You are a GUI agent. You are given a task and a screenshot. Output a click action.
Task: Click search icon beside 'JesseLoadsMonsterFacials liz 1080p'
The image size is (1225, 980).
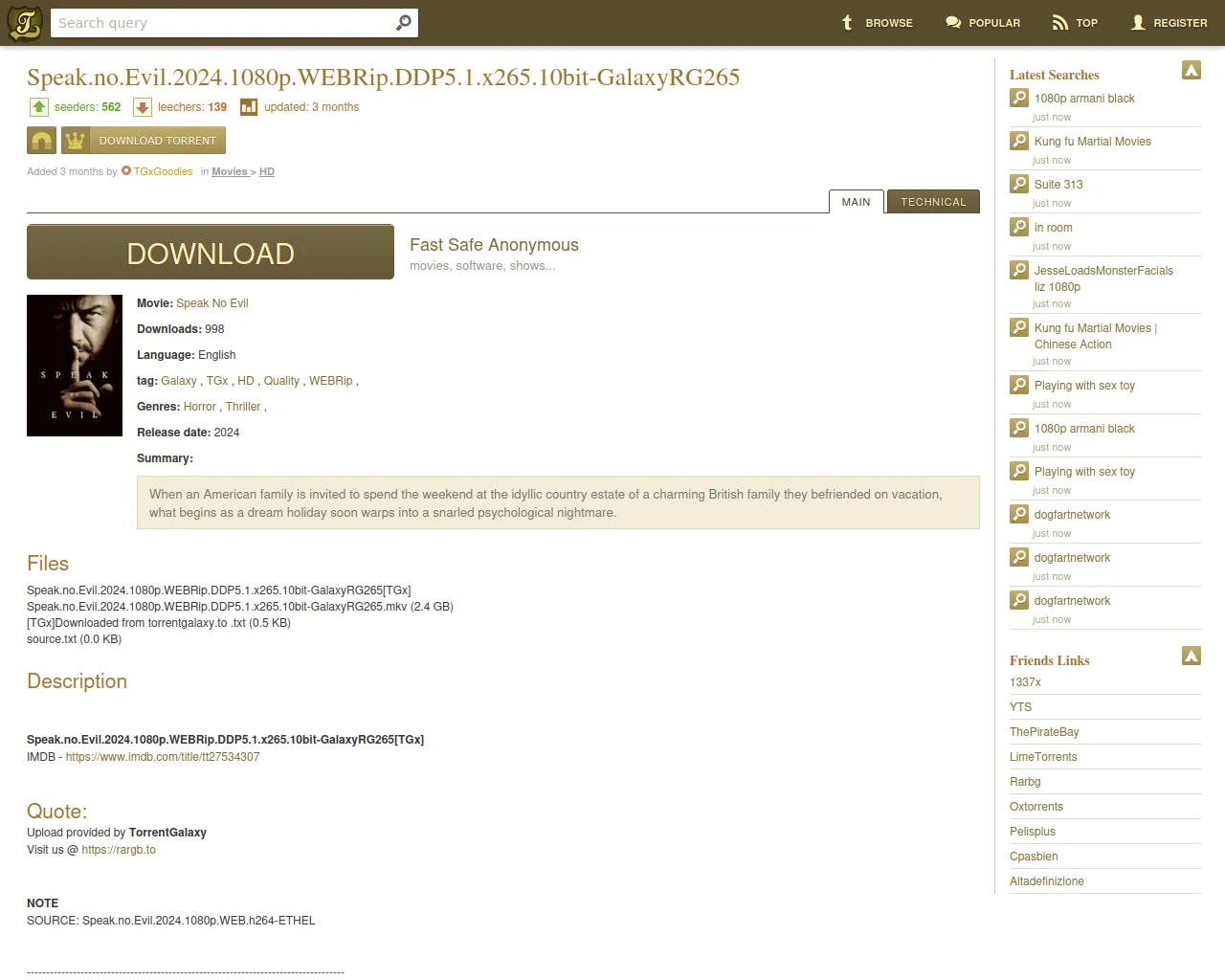1019,270
